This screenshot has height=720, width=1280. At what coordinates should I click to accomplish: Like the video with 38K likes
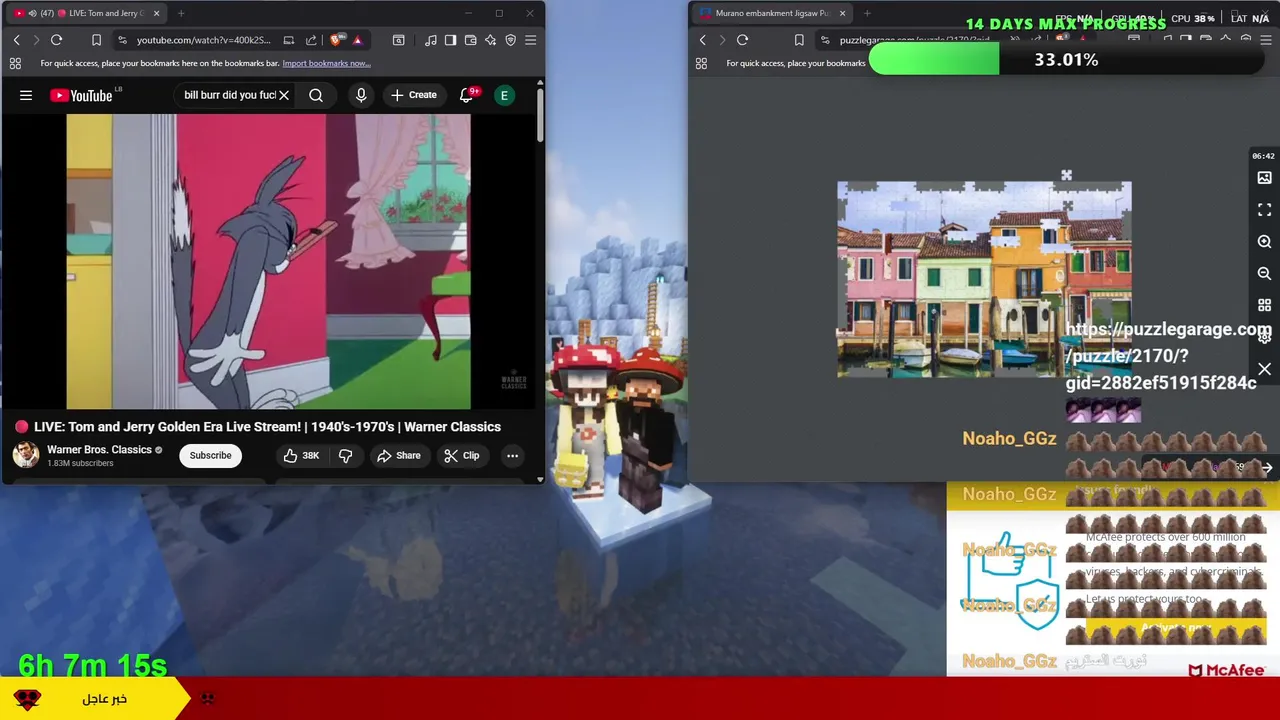click(x=301, y=456)
